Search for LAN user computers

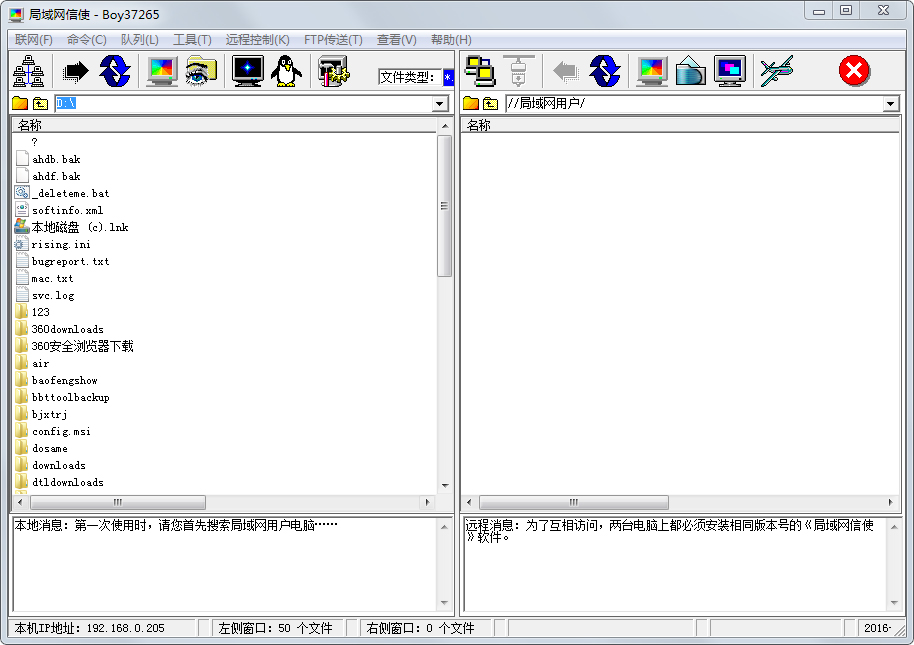(x=28, y=70)
